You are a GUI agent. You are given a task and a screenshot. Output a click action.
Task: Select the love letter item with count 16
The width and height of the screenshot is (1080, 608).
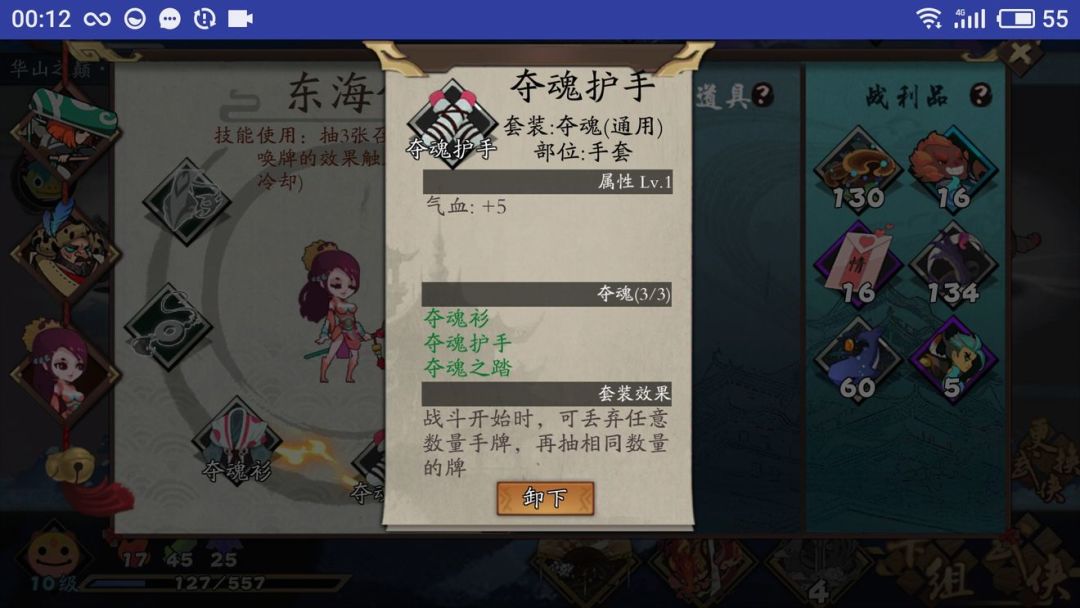point(858,266)
